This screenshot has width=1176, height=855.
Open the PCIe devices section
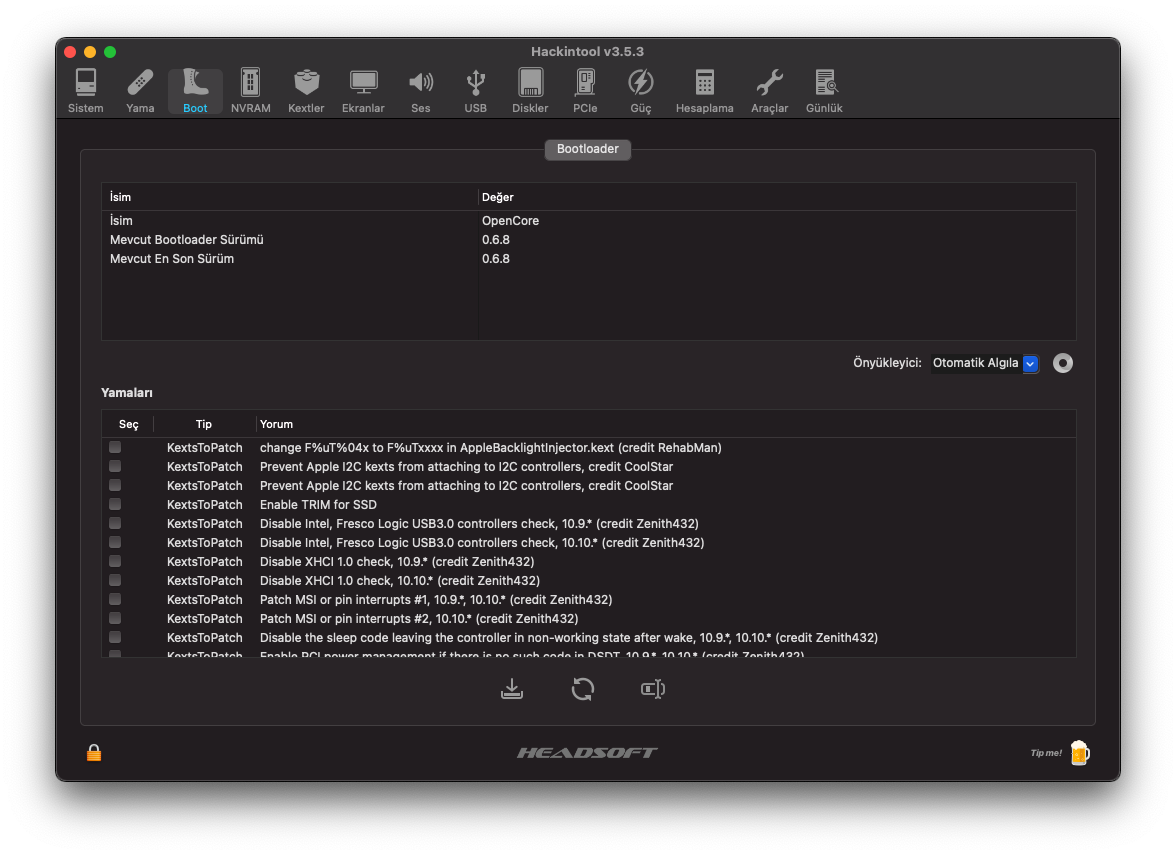coord(585,90)
